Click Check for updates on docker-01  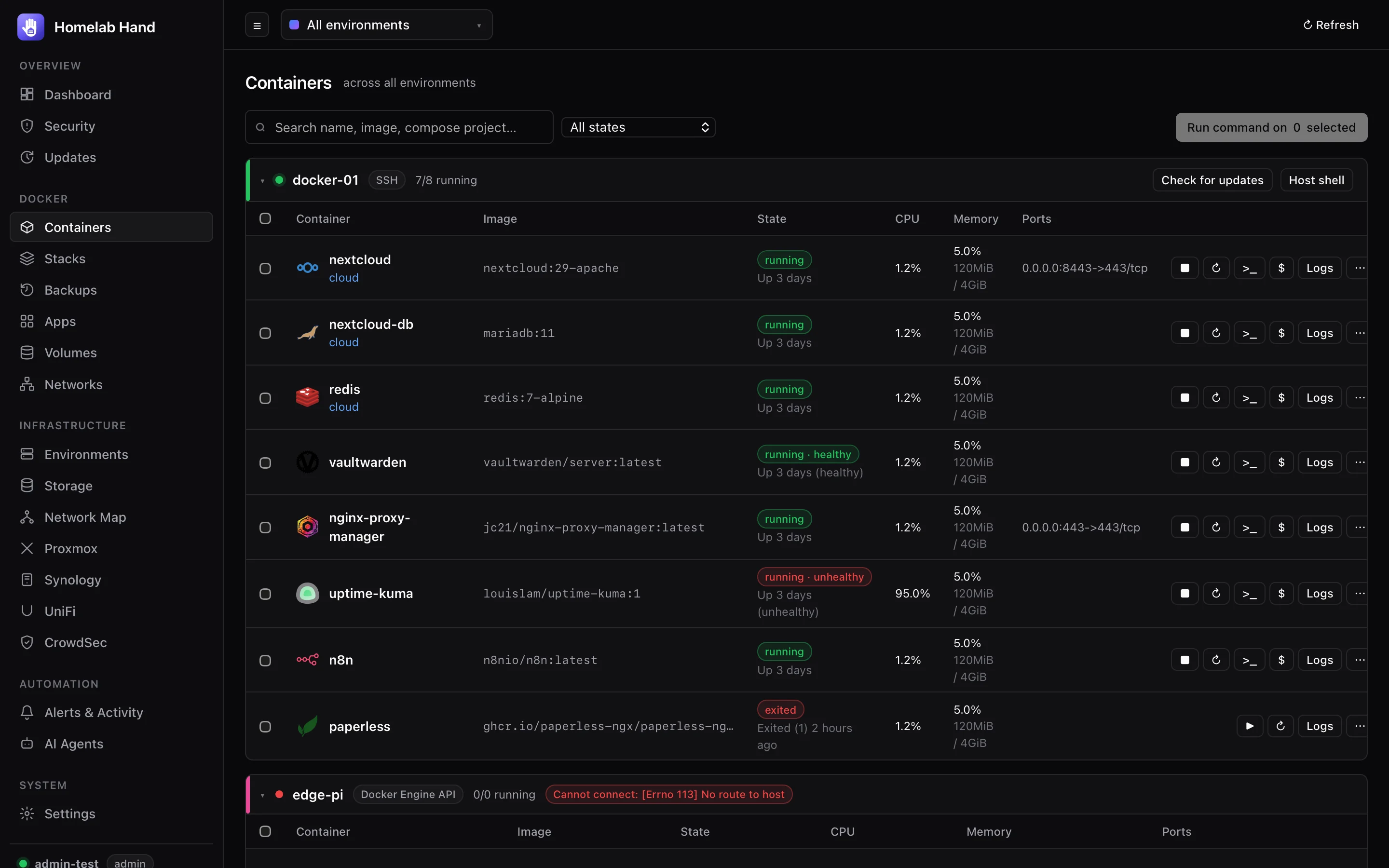[1212, 180]
